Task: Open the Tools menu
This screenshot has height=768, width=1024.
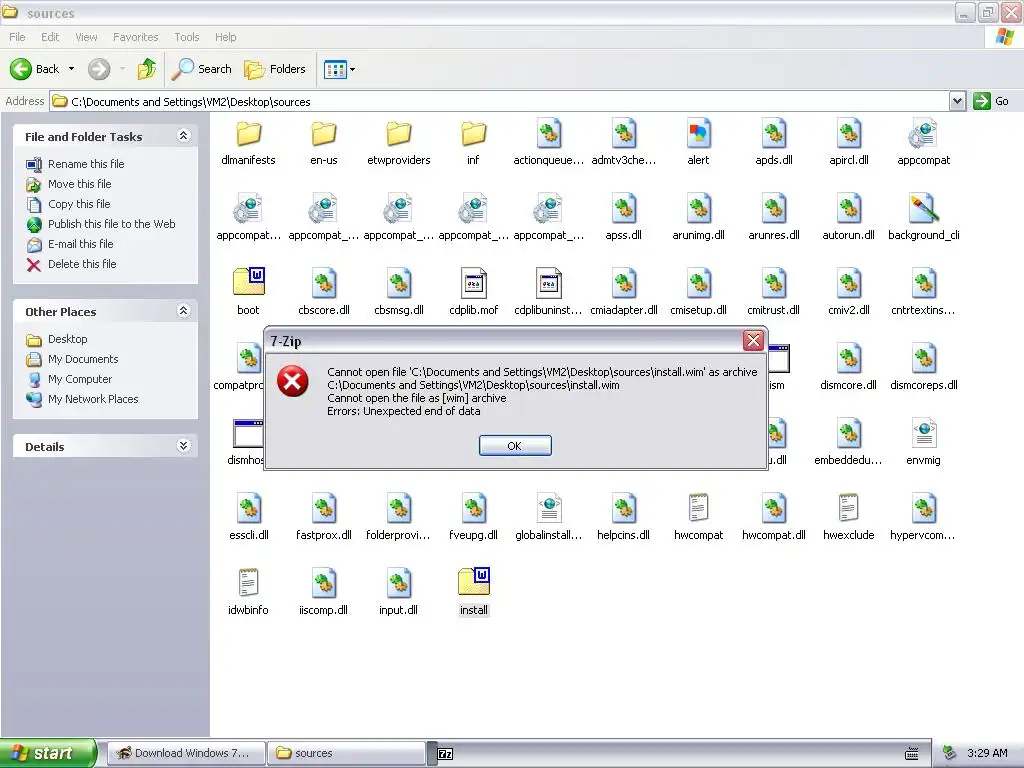Action: pos(187,37)
